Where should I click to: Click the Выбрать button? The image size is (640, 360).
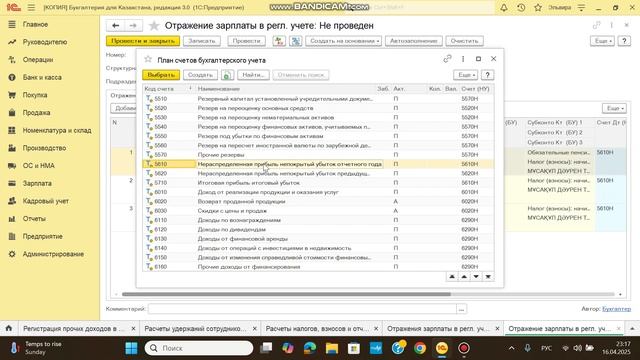161,75
